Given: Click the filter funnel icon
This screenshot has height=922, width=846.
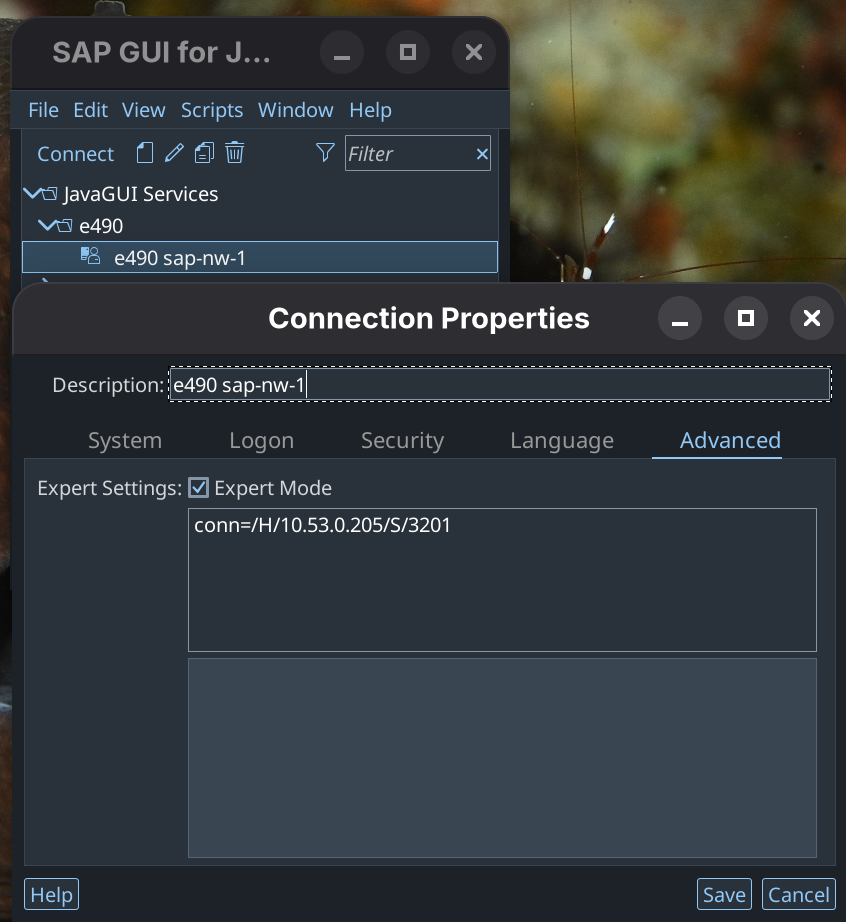Looking at the screenshot, I should (x=325, y=152).
